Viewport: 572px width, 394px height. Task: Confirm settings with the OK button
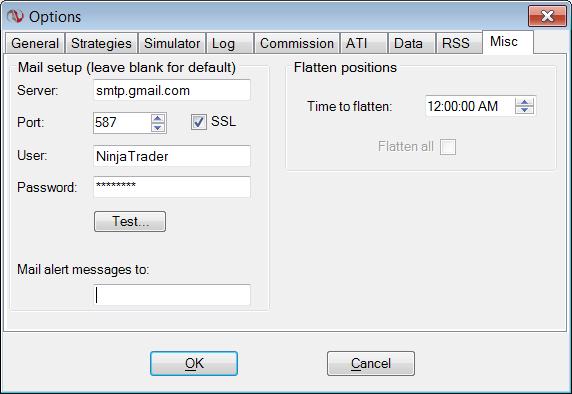point(194,363)
